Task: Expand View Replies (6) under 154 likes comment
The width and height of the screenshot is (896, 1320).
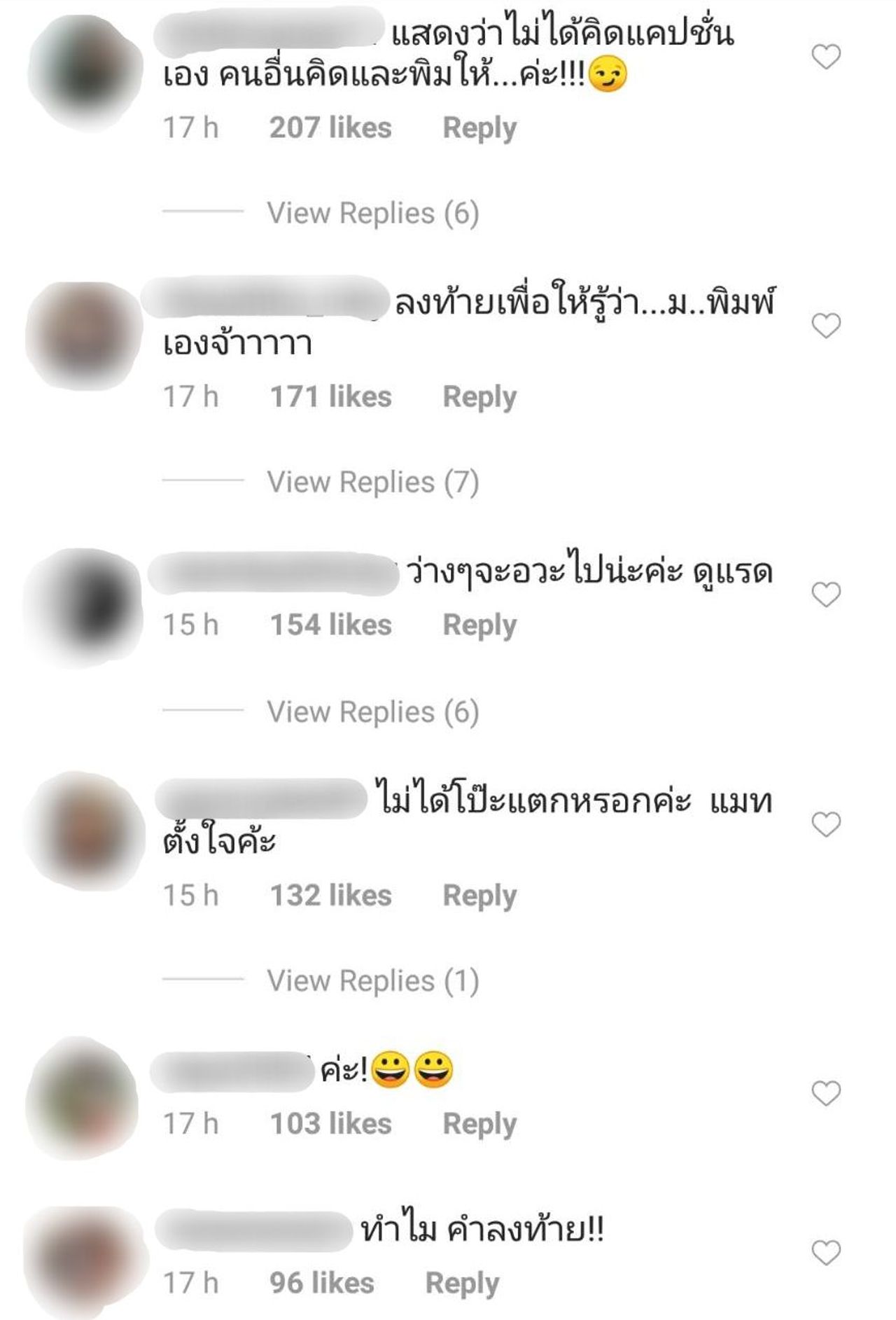Action: coord(372,711)
